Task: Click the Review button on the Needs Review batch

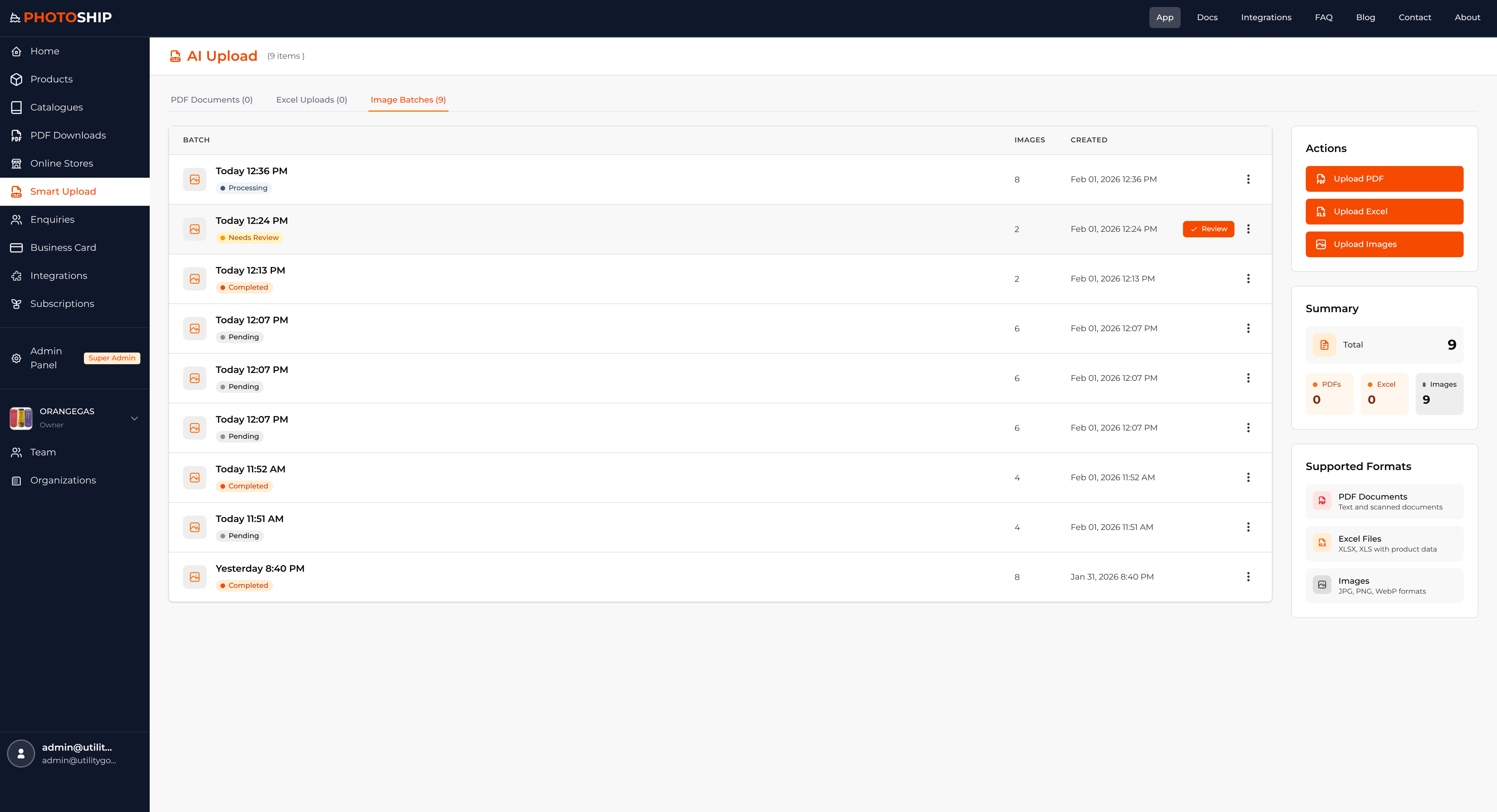Action: [x=1208, y=229]
